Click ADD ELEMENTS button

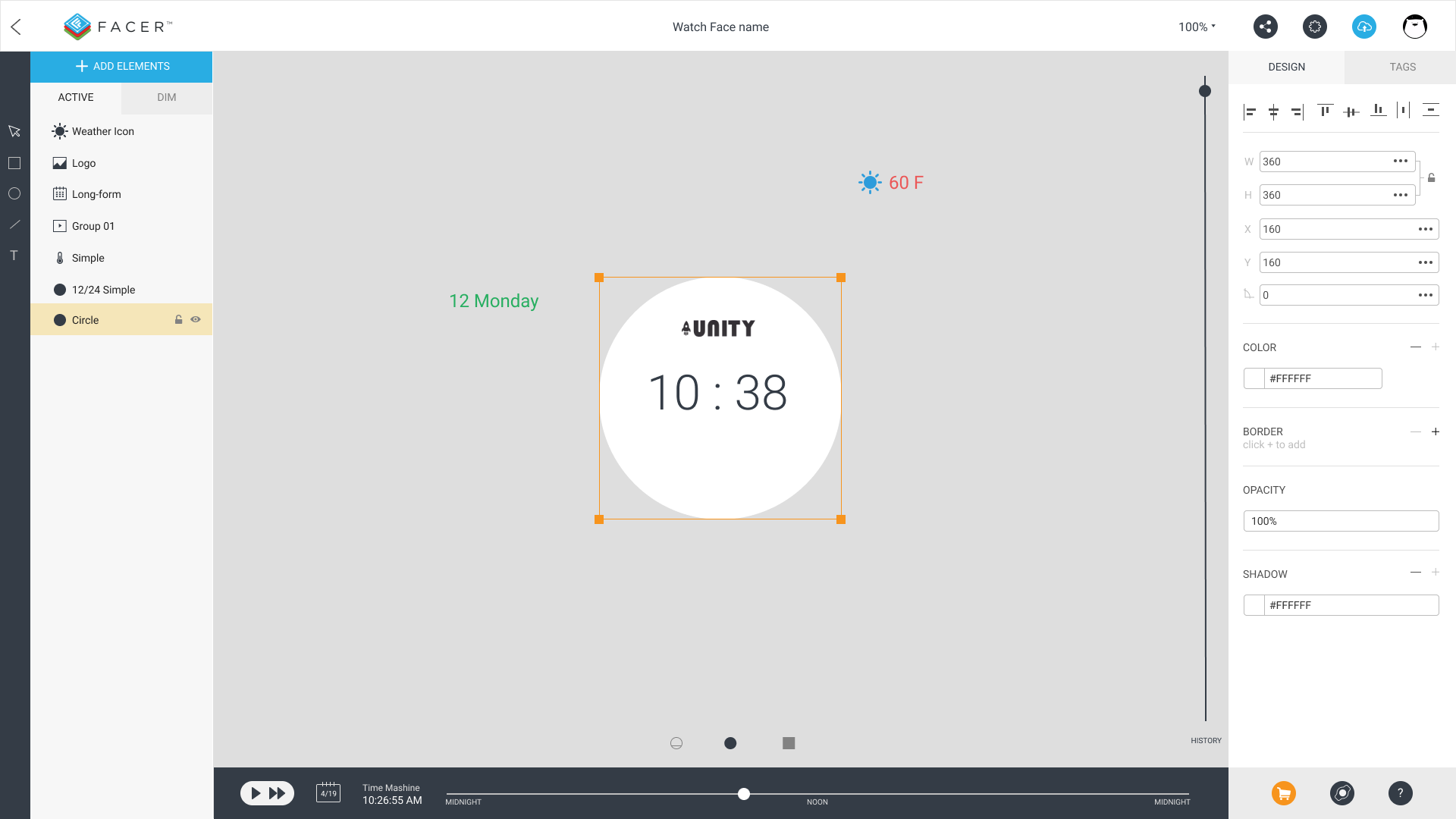tap(121, 65)
